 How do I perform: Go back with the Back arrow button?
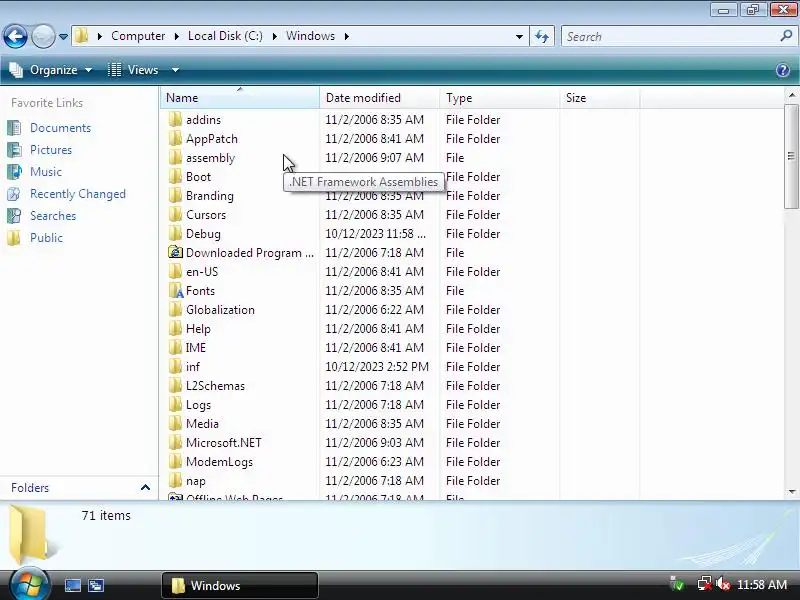pyautogui.click(x=15, y=36)
